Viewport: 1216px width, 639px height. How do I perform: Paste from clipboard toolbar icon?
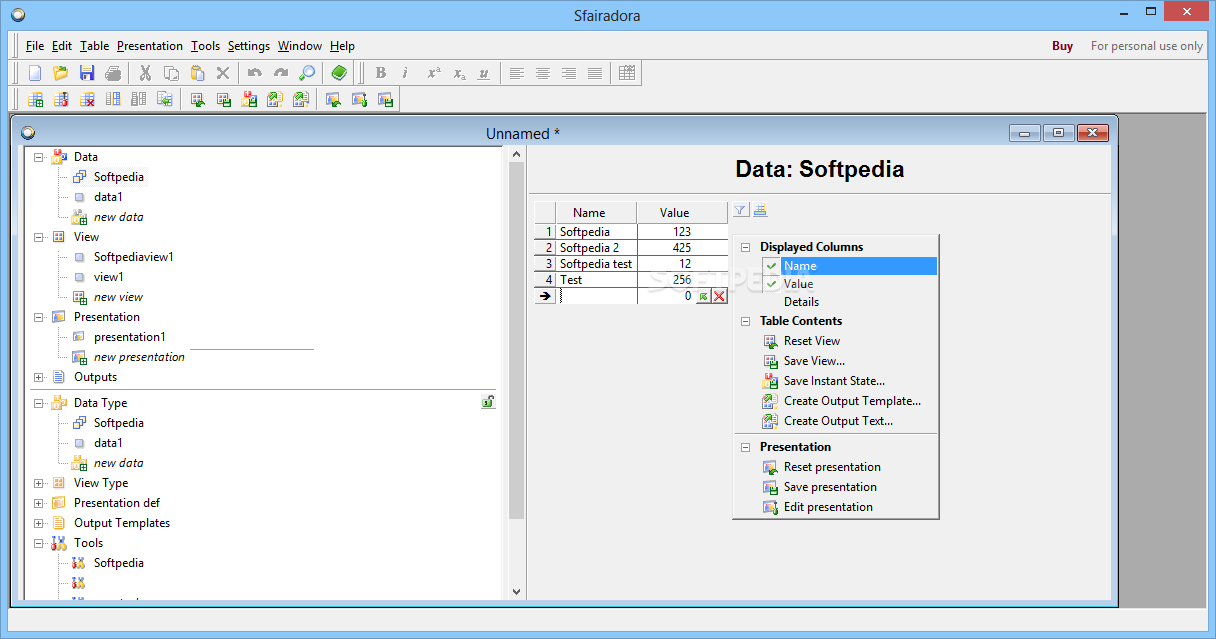(197, 73)
